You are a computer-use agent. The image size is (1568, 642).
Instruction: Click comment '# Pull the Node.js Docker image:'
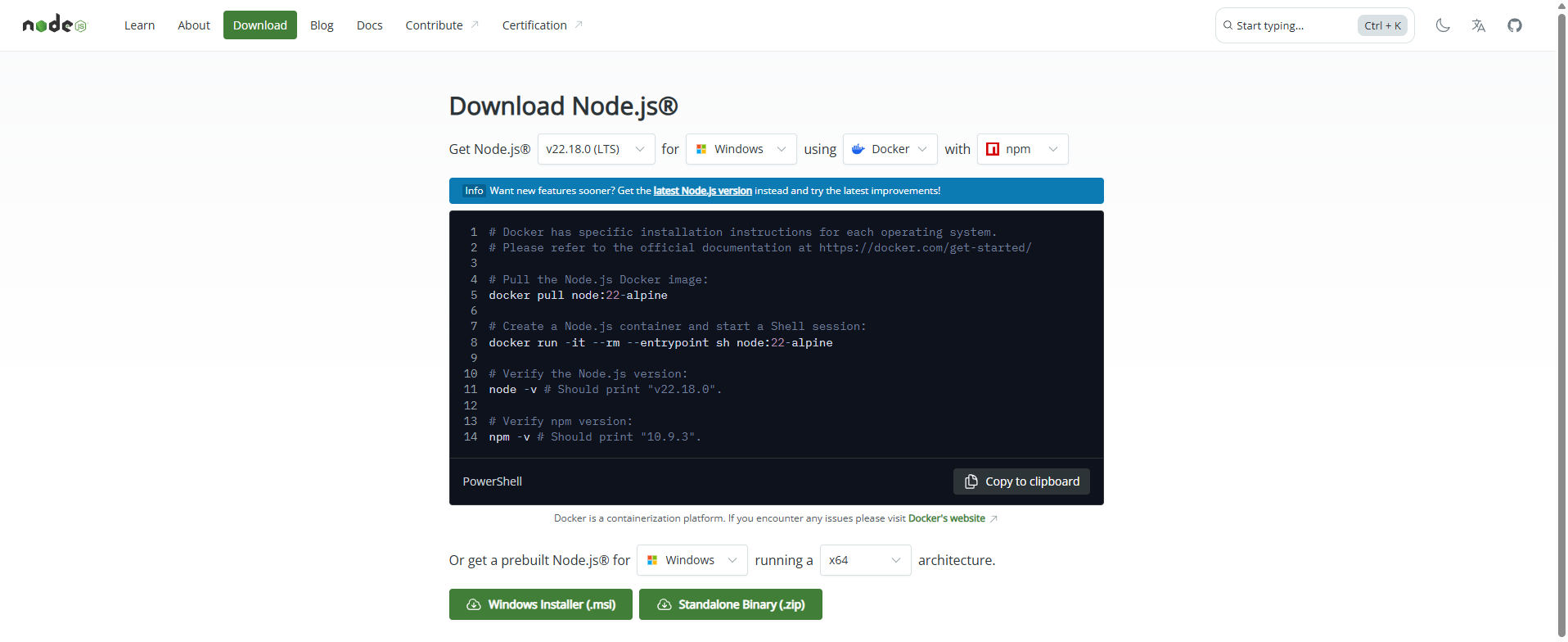coord(598,280)
